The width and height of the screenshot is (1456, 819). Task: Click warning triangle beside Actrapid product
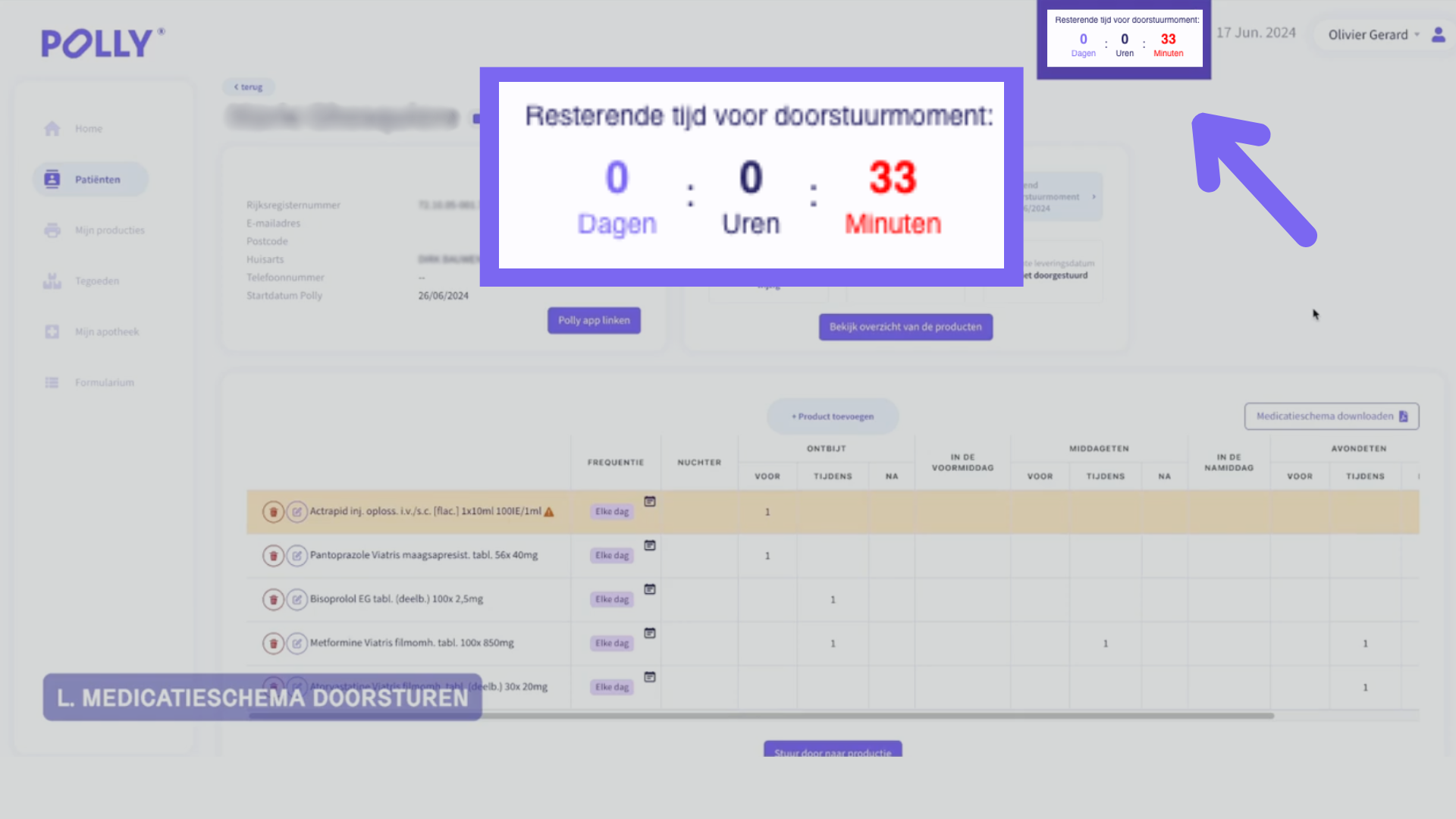549,512
